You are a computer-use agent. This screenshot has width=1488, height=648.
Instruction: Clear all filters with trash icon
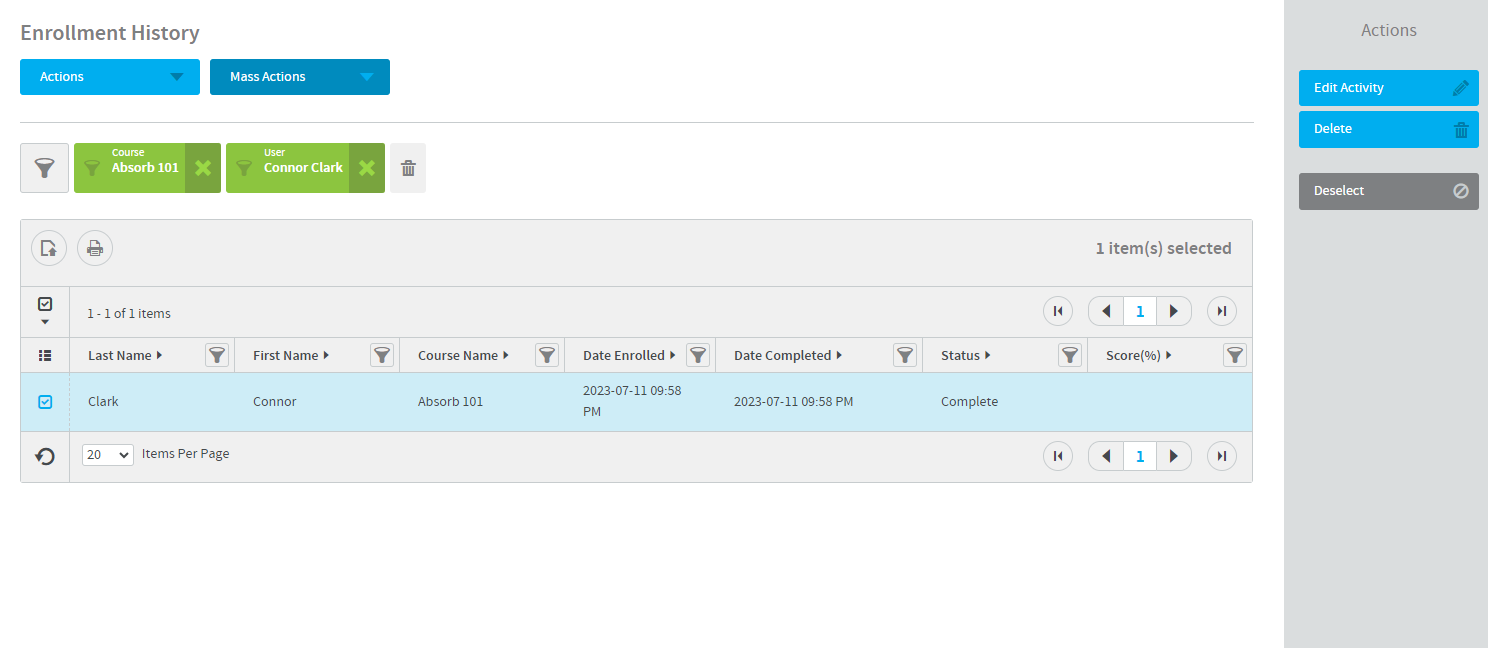(408, 168)
